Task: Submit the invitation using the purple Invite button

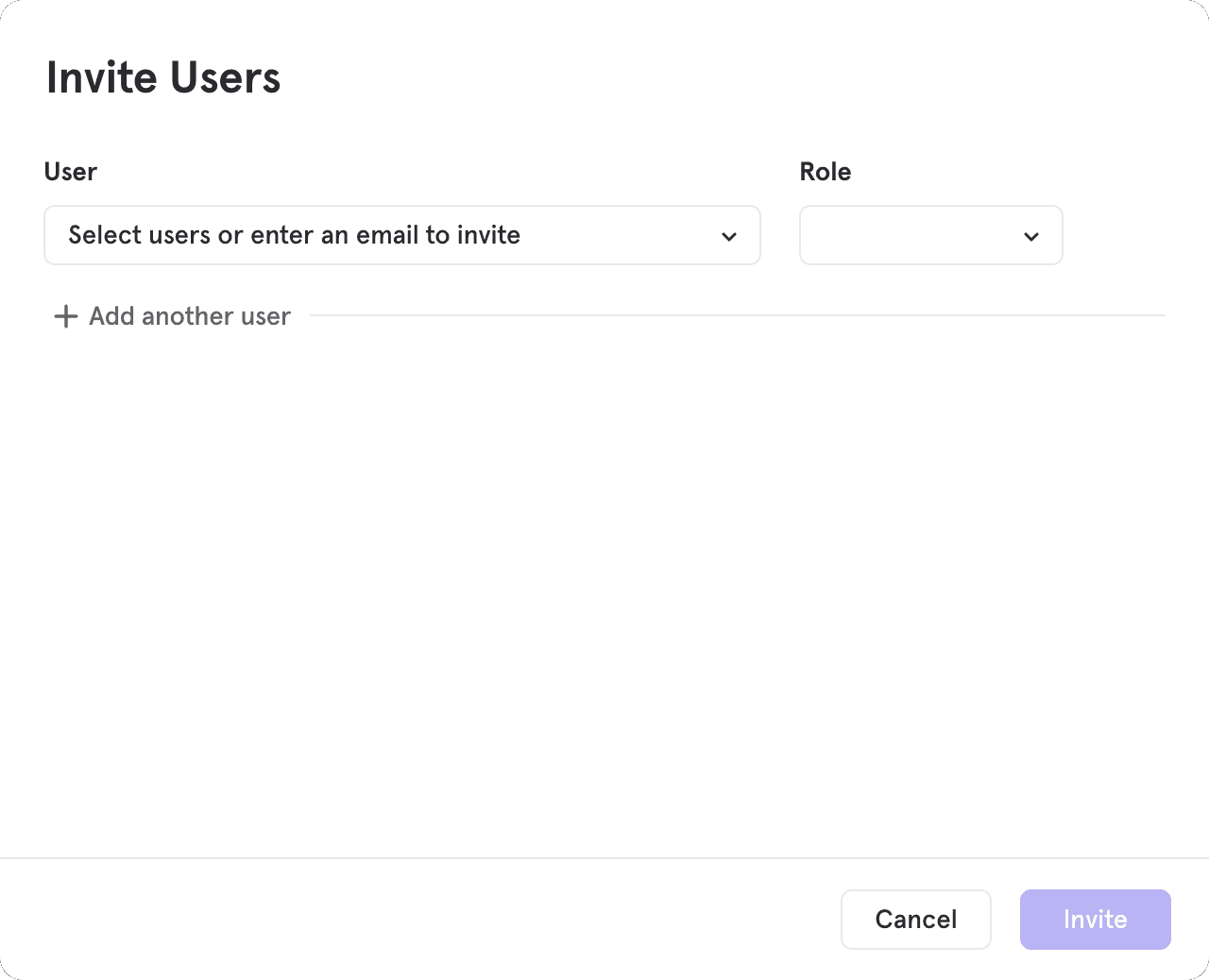Action: [x=1095, y=919]
